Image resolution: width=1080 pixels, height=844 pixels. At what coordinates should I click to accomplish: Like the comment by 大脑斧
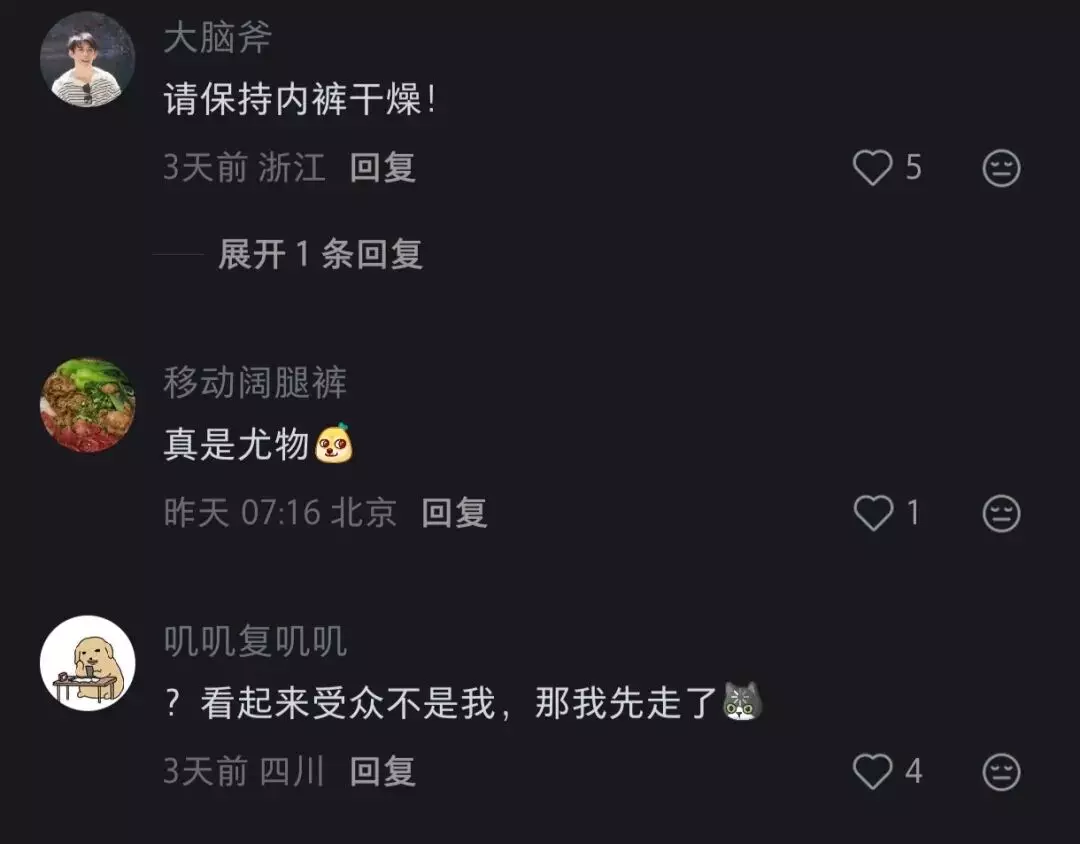tap(873, 168)
